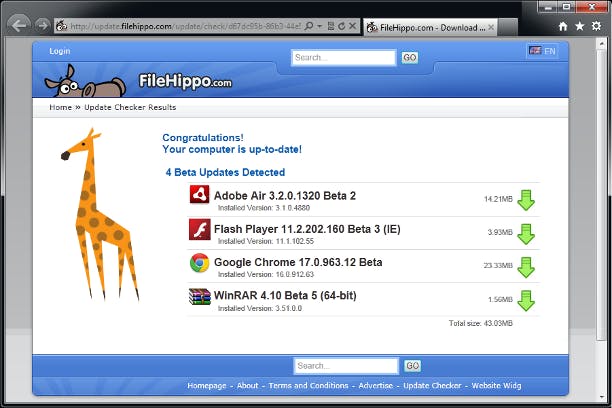The width and height of the screenshot is (612, 408).
Task: Focus the bottom Search box
Action: pyautogui.click(x=346, y=366)
